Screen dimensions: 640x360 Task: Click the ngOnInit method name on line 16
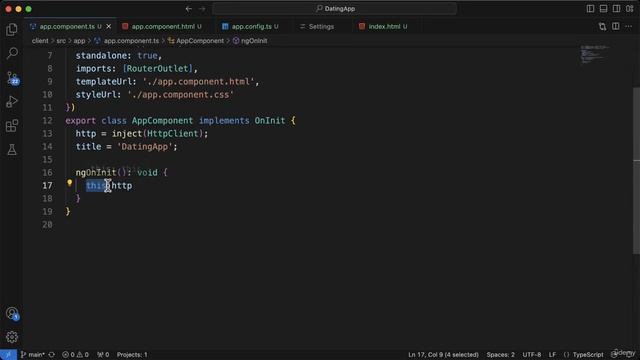pyautogui.click(x=96, y=172)
